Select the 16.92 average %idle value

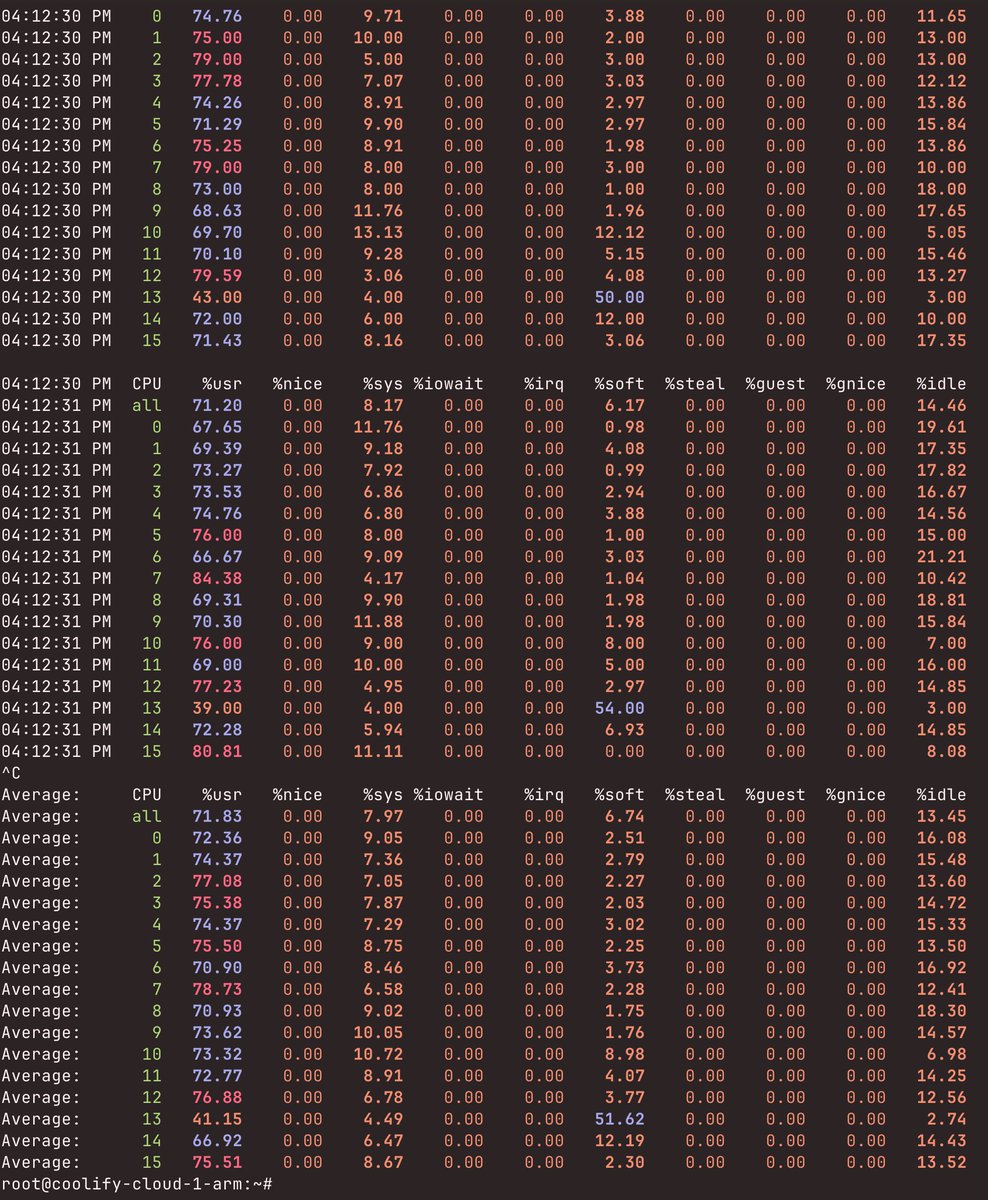pos(942,968)
